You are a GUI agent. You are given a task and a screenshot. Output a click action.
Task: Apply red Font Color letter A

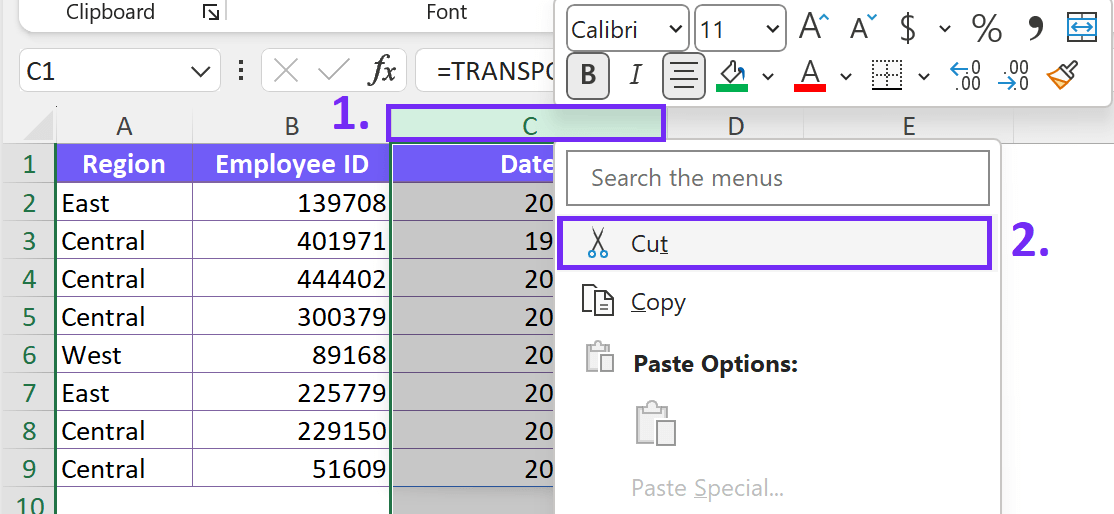(x=810, y=75)
